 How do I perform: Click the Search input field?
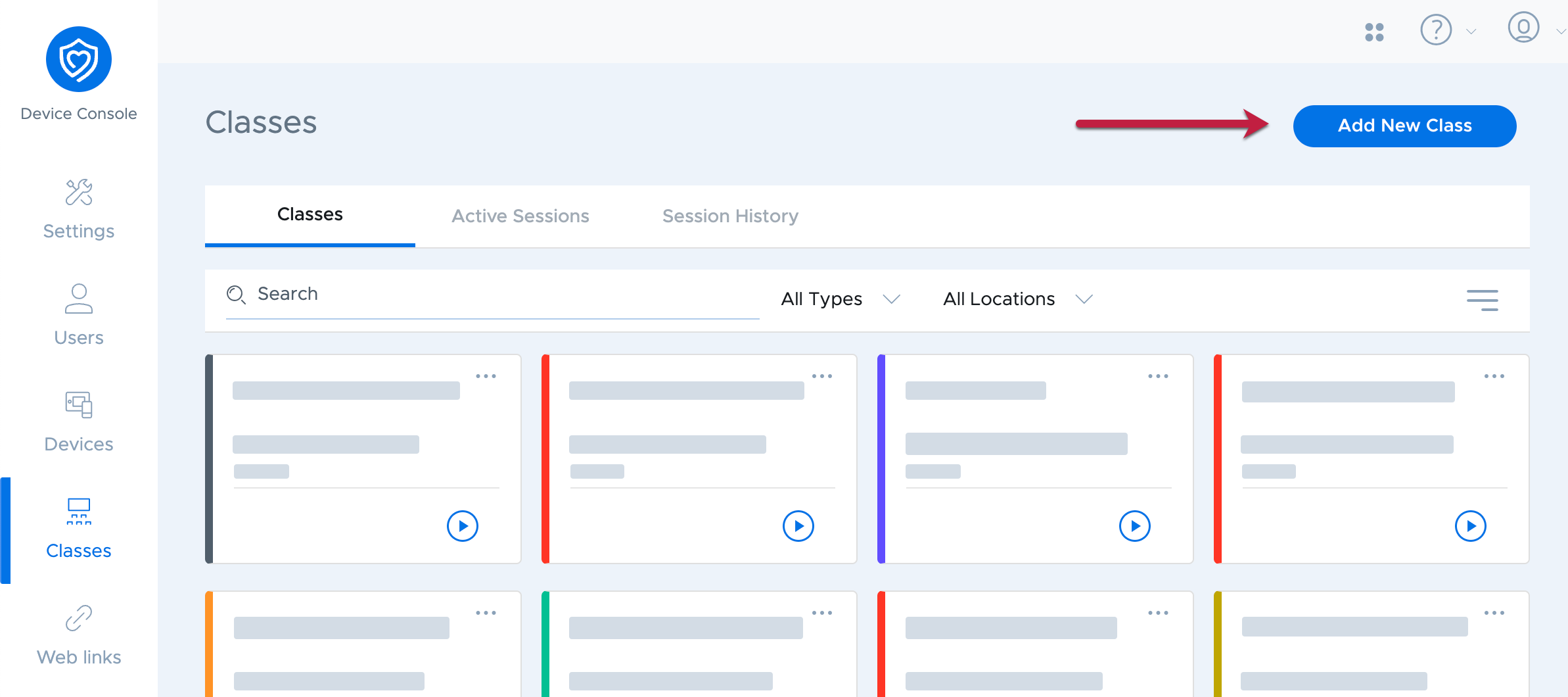[x=493, y=295]
